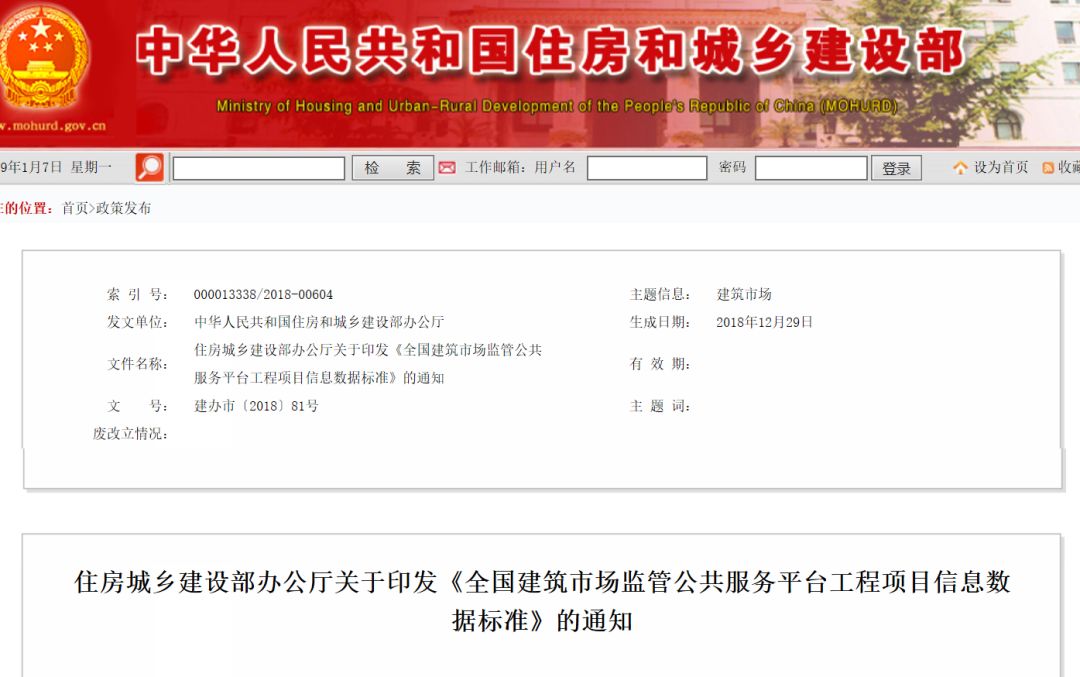Viewport: 1080px width, 677px height.
Task: Click index number 000013338/2018-00604
Action: pos(263,295)
